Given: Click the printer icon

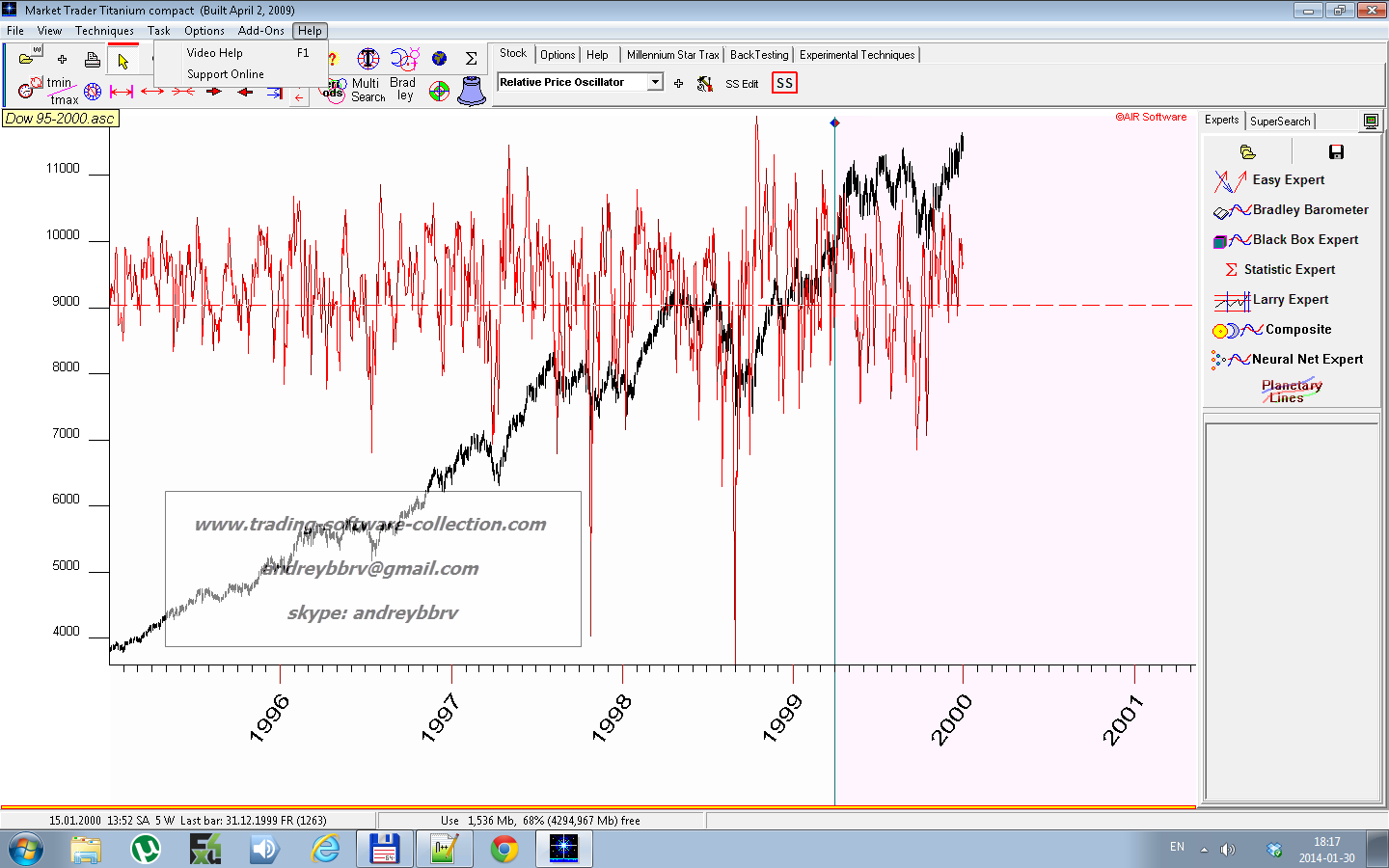Looking at the screenshot, I should coord(93,60).
